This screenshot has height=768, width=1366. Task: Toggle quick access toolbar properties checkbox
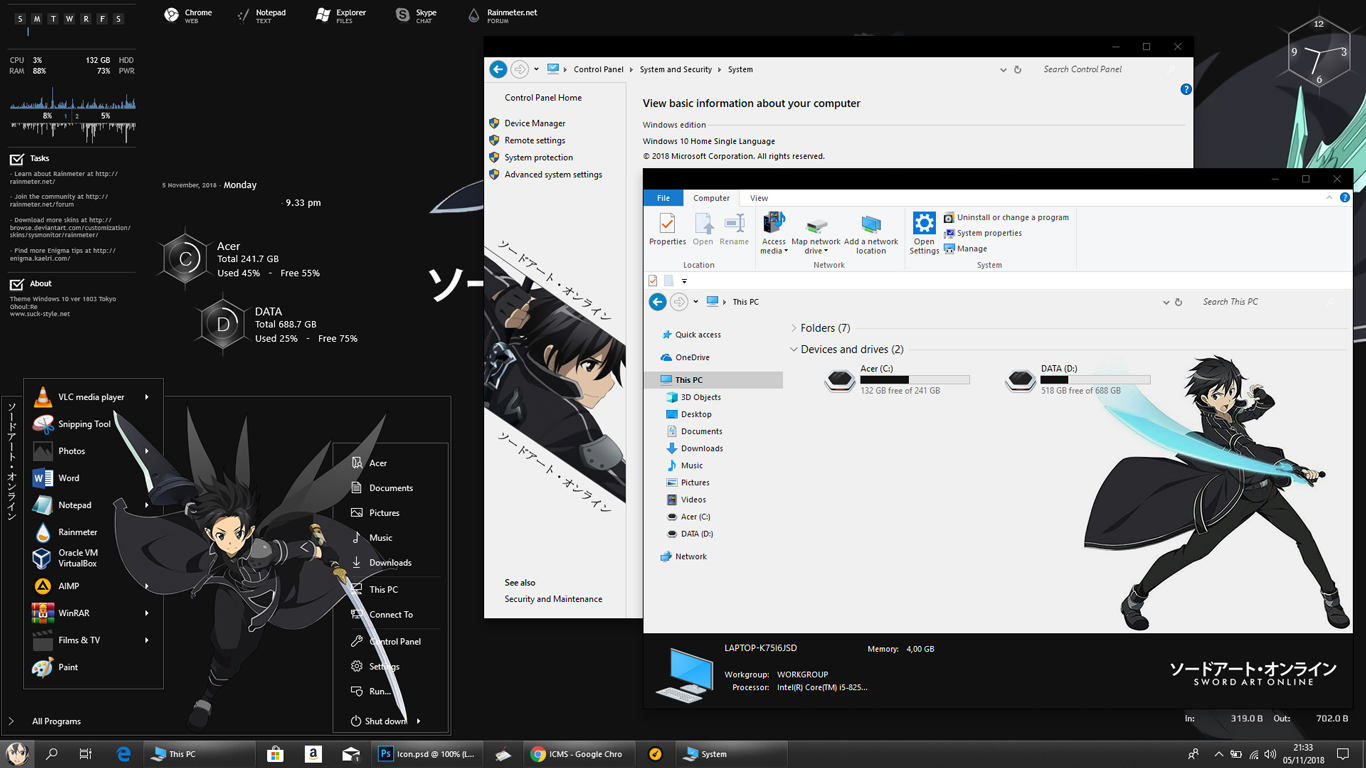coord(653,281)
